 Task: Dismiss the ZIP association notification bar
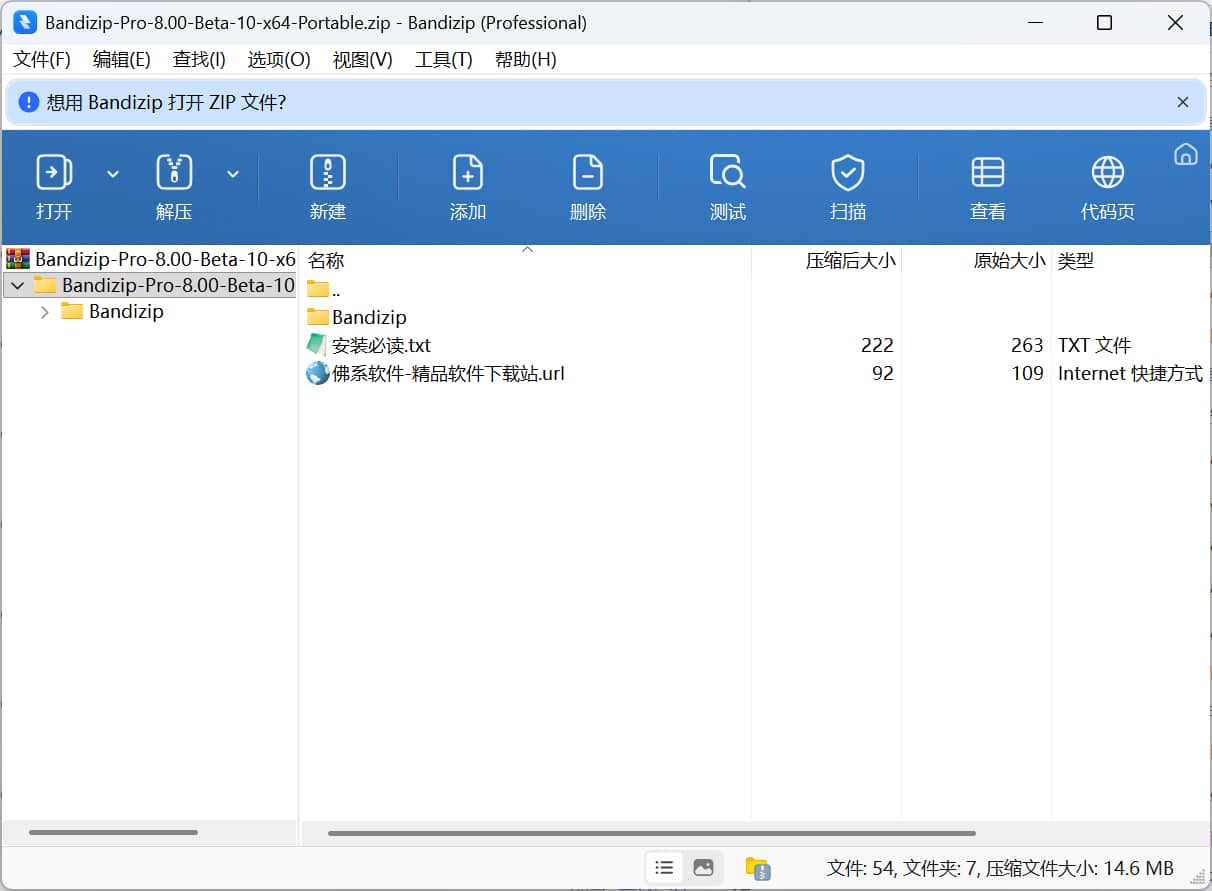(1183, 102)
